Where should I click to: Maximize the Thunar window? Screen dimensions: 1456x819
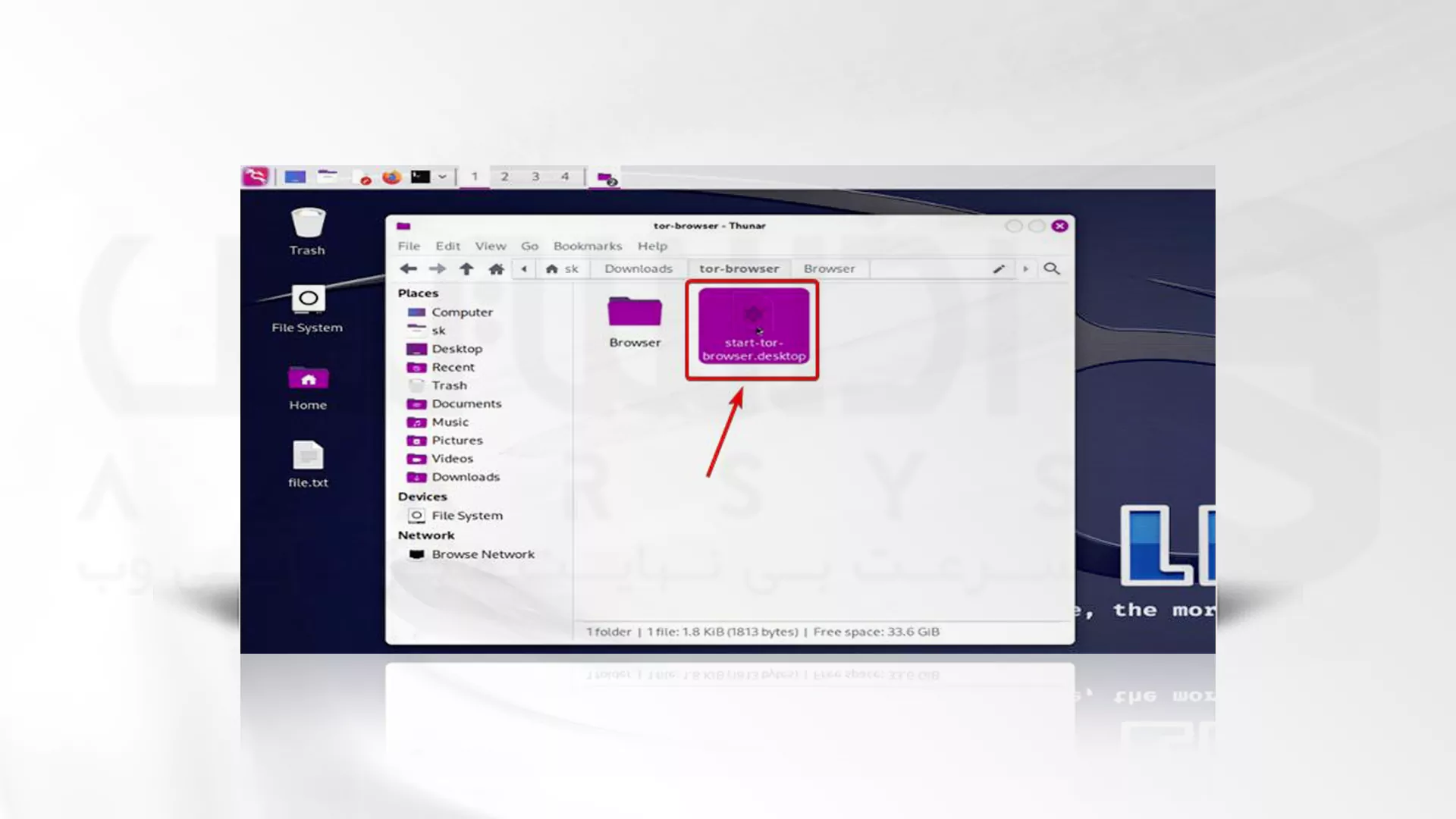1037,226
